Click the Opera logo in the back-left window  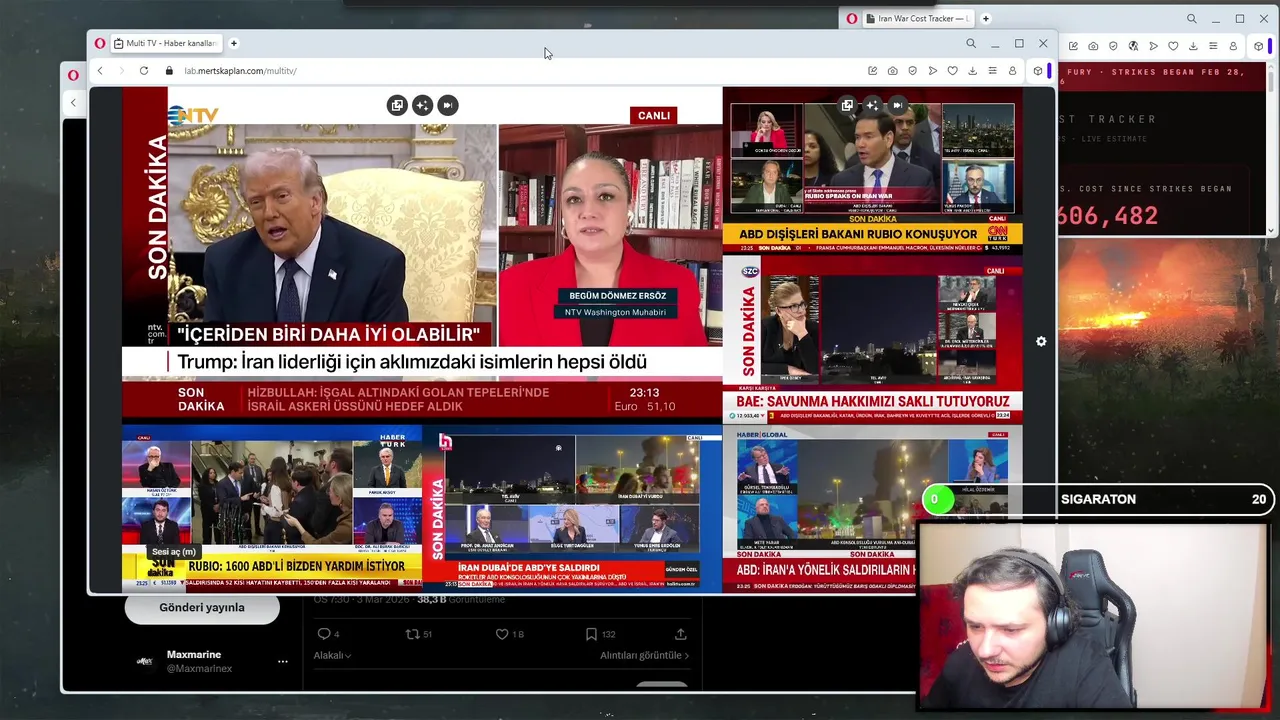[74, 75]
